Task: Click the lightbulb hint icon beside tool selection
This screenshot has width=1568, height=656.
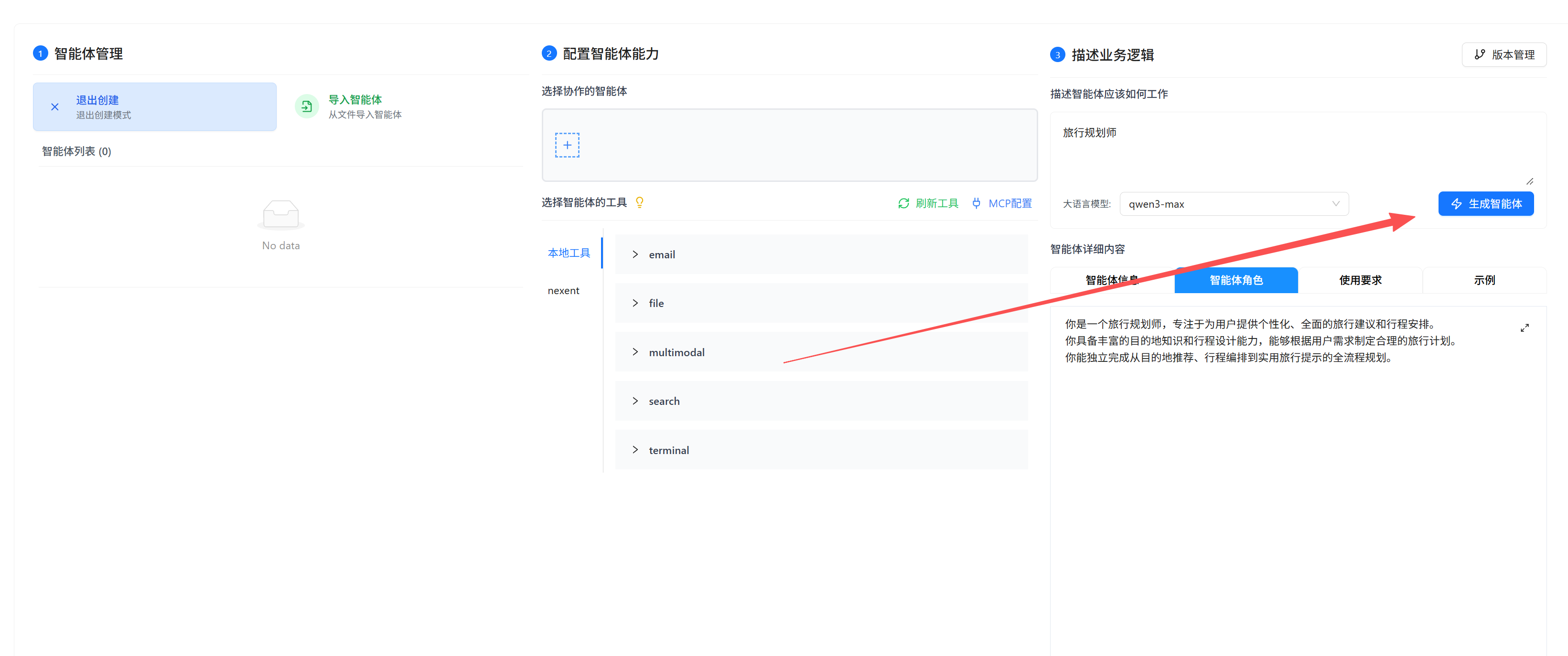Action: (639, 202)
